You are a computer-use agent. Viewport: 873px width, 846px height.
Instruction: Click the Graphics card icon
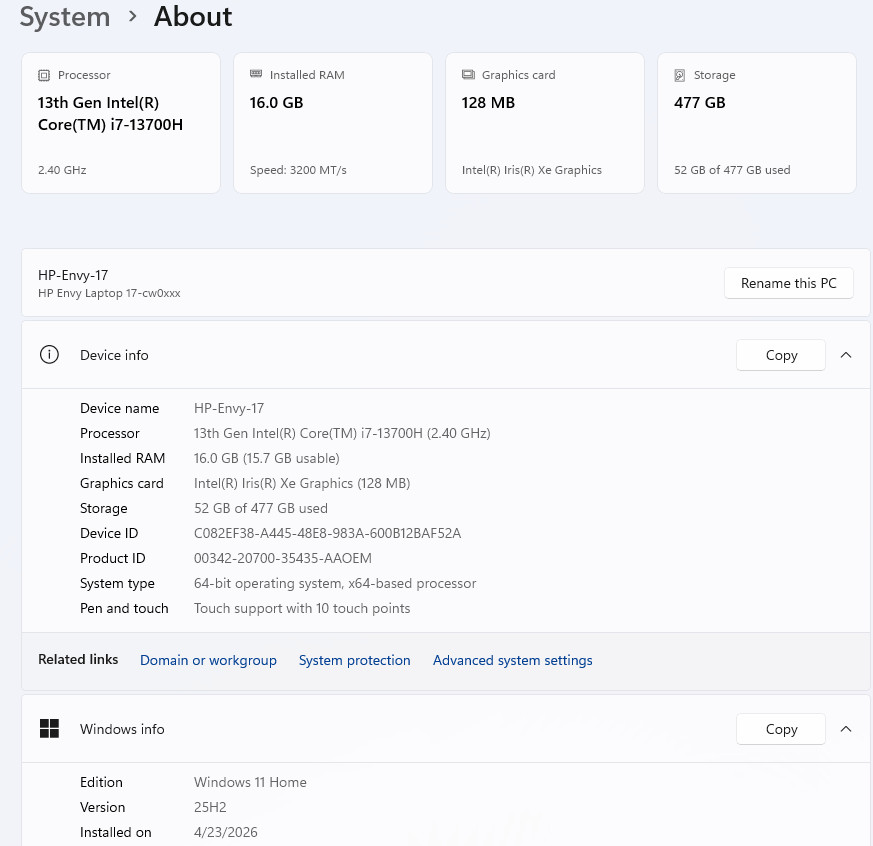click(x=468, y=75)
